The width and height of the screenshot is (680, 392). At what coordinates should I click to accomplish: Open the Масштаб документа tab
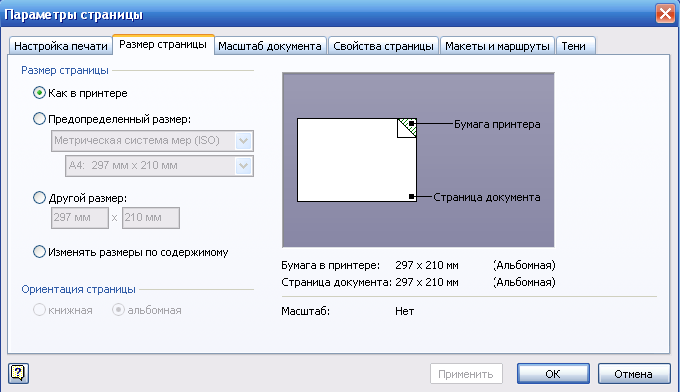coord(270,46)
